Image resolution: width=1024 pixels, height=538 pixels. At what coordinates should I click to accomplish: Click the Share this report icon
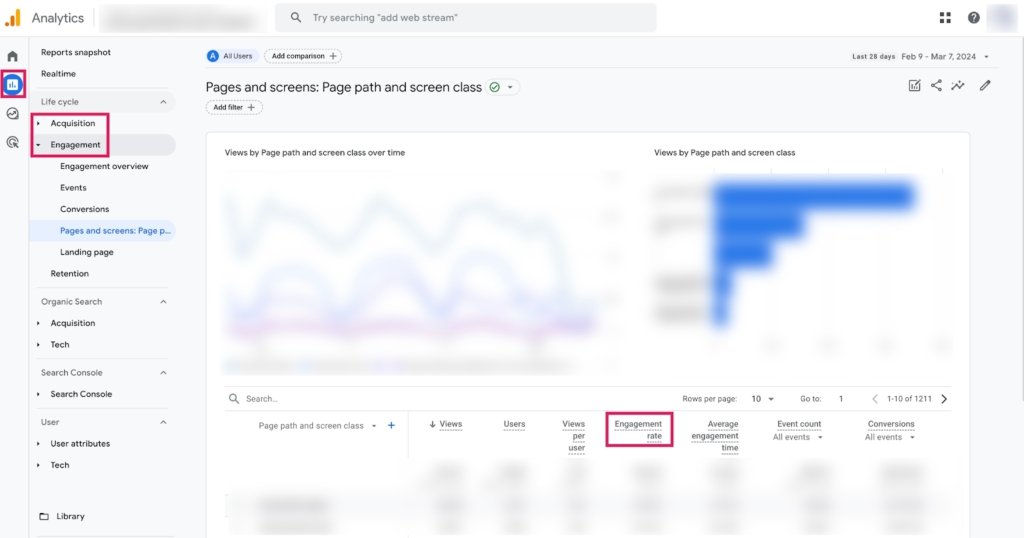coord(936,86)
